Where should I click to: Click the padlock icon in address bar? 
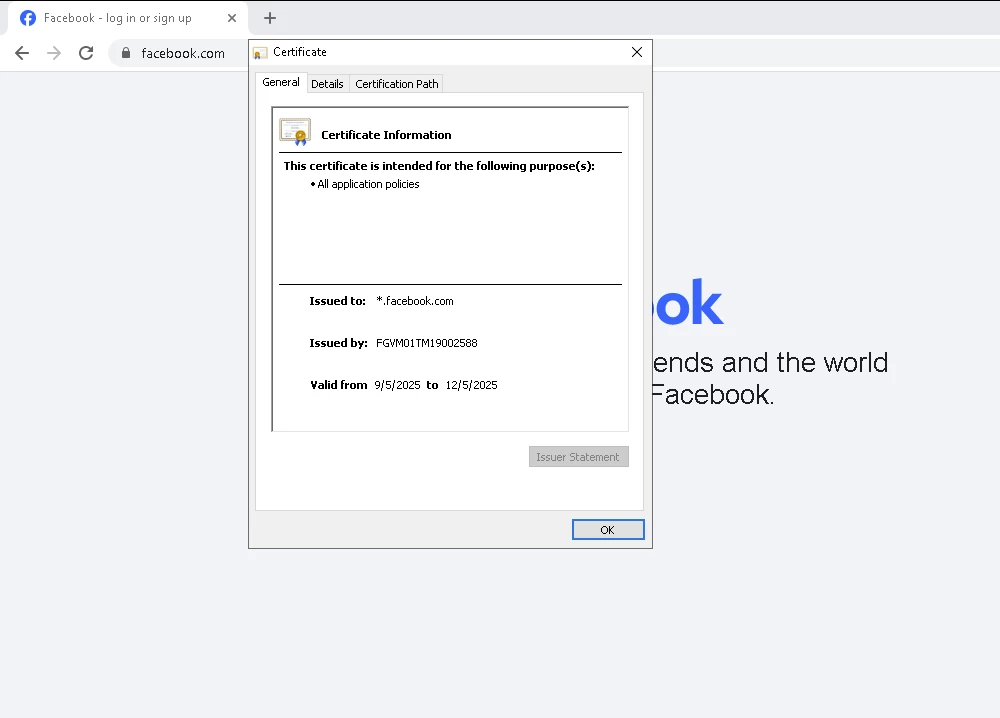pos(126,53)
